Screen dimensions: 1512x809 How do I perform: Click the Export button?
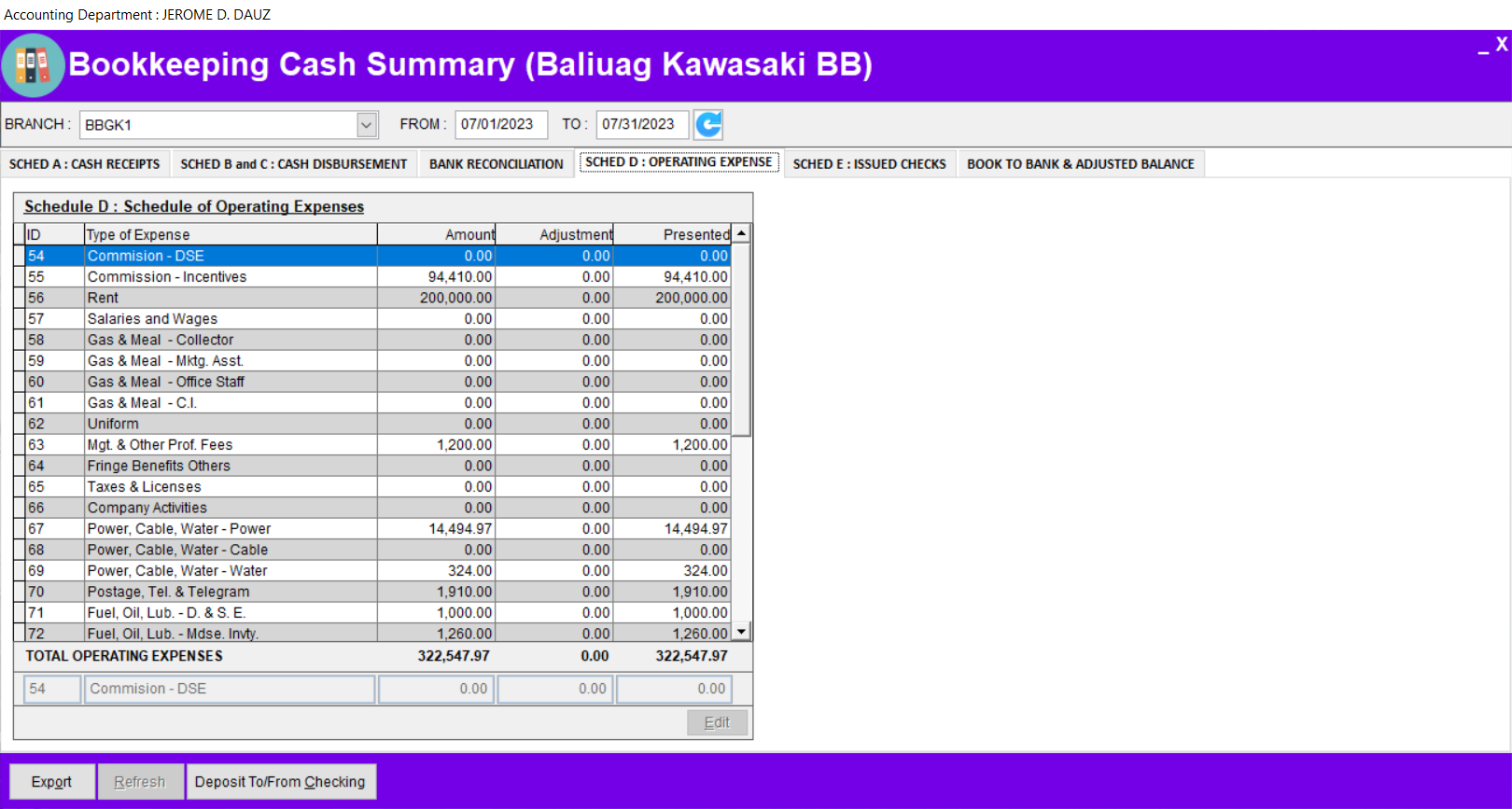click(x=51, y=782)
